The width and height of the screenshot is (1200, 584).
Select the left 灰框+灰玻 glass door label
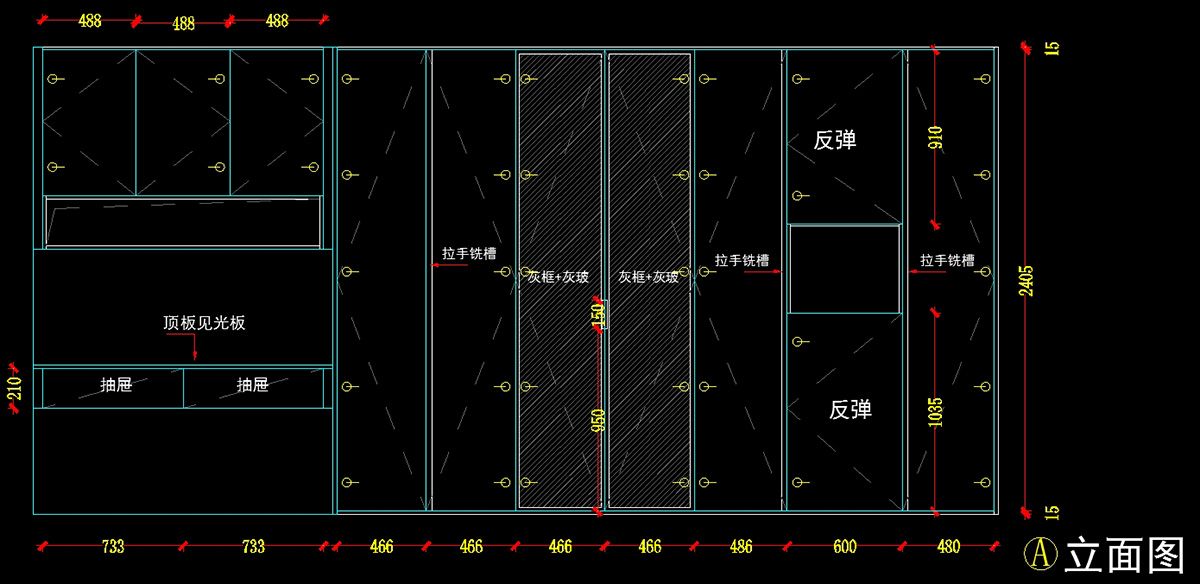pos(558,277)
